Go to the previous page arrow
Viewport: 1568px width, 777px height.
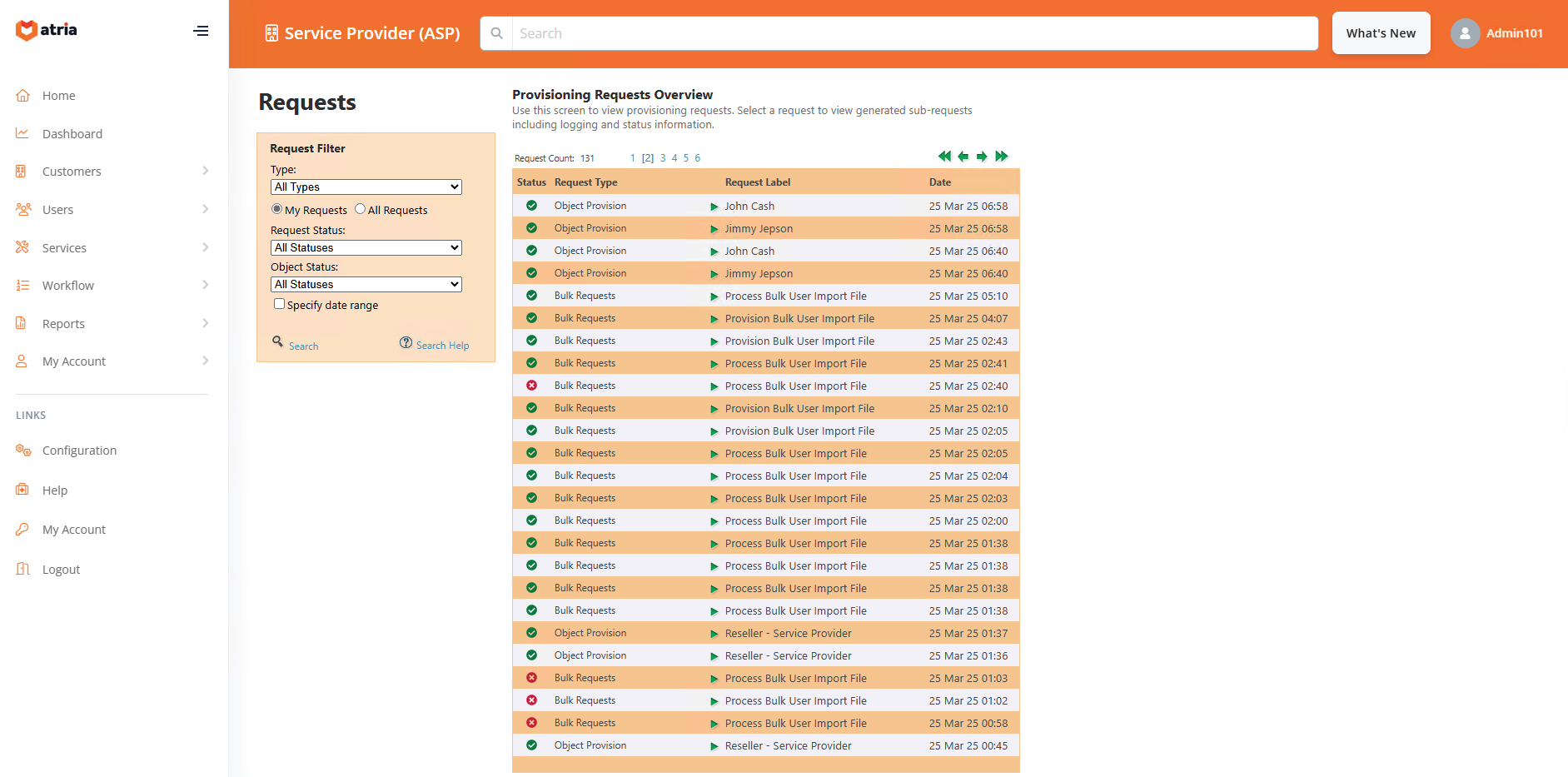[x=963, y=157]
